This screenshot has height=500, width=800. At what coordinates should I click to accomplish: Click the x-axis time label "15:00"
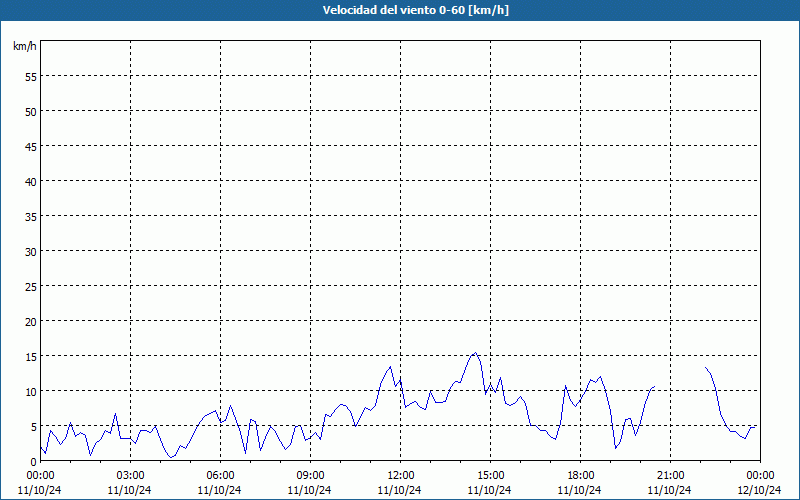[x=490, y=476]
